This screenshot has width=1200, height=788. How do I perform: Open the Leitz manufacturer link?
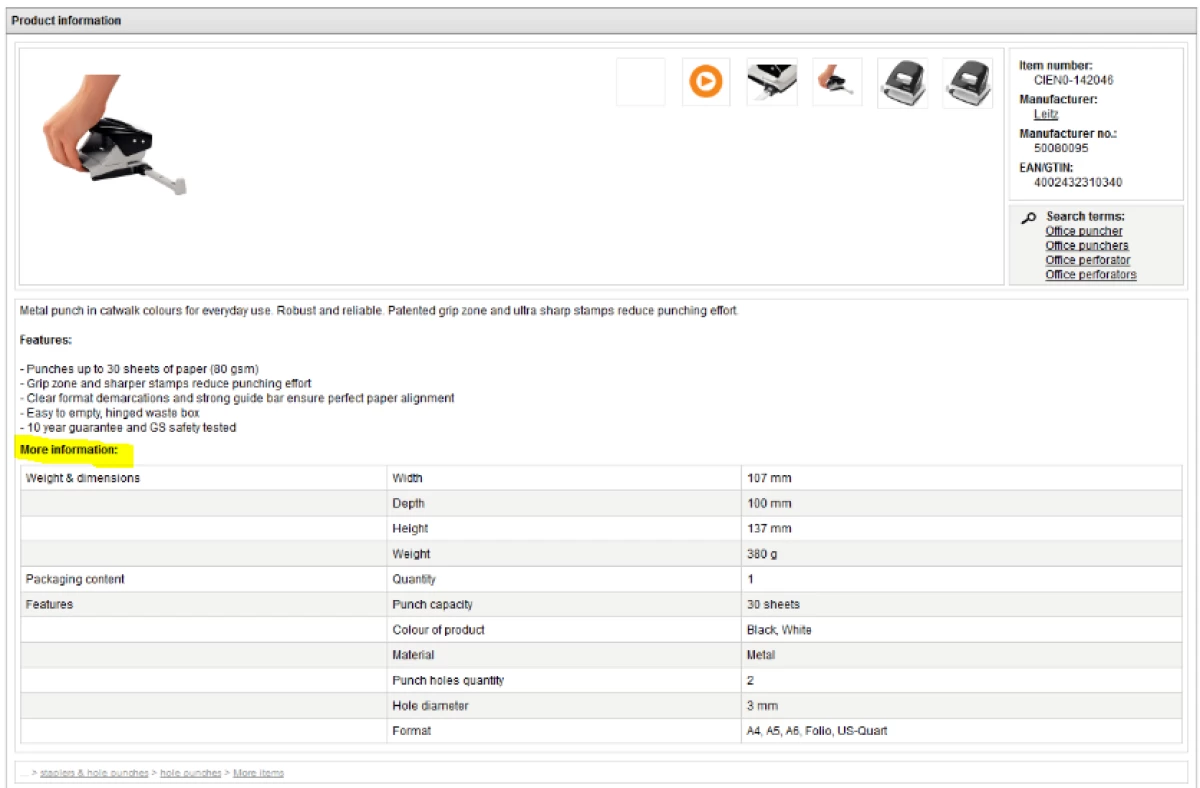tap(1045, 114)
